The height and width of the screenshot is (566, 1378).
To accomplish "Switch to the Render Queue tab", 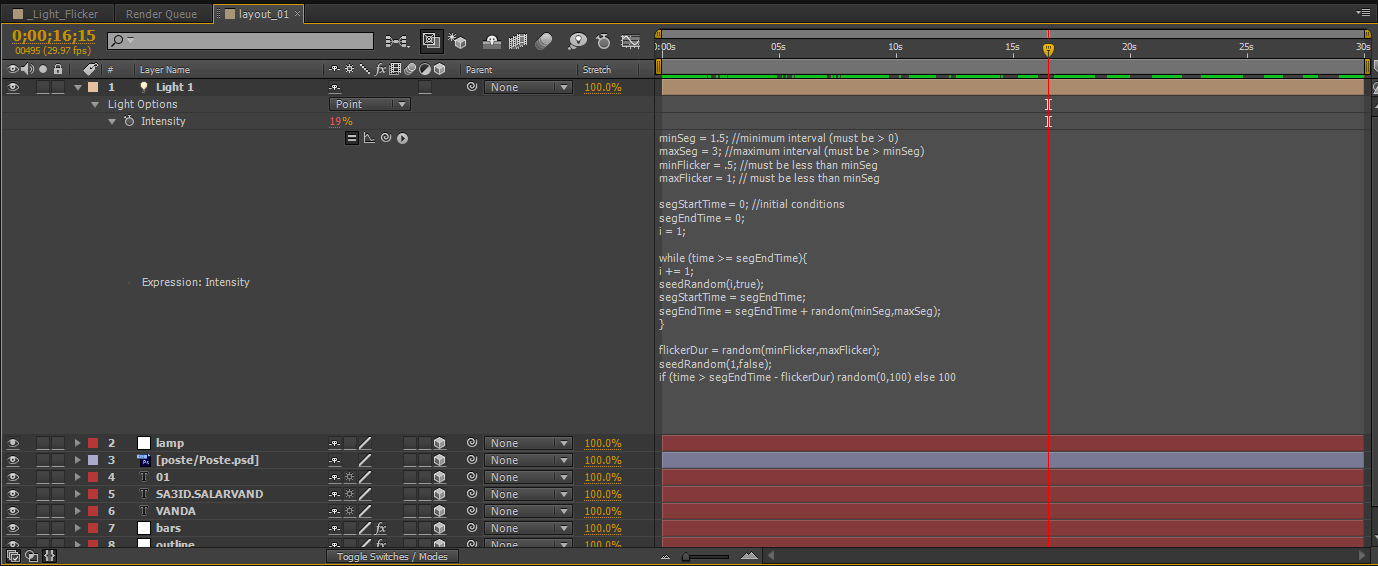I will 162,14.
